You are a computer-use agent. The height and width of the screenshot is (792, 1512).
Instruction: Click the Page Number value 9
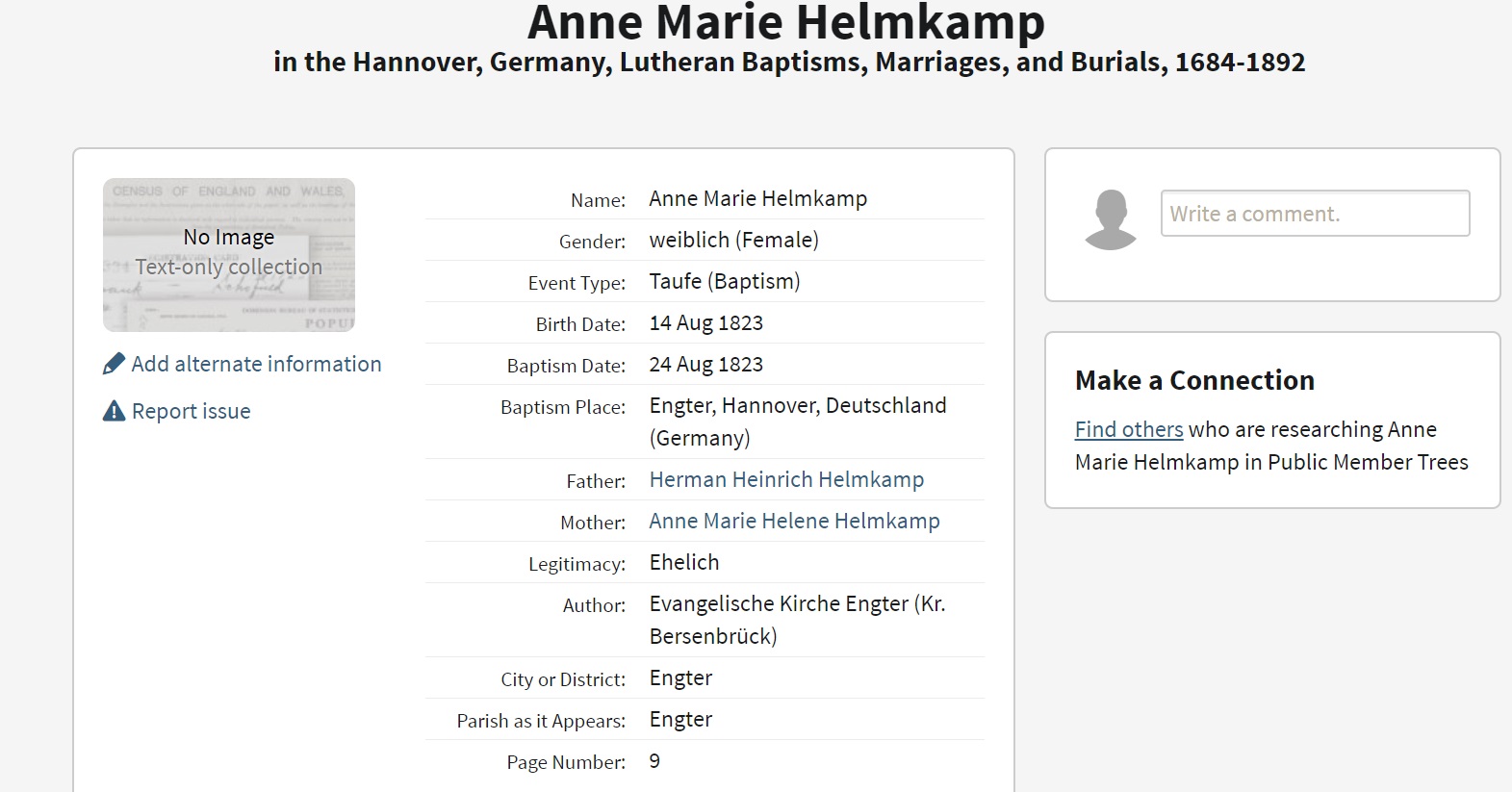[x=654, y=761]
